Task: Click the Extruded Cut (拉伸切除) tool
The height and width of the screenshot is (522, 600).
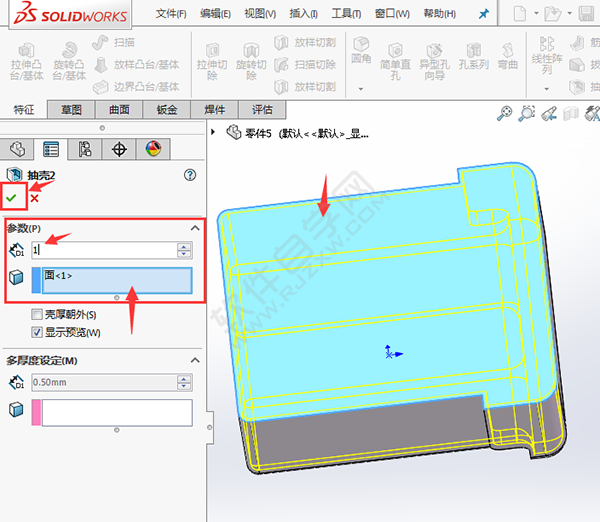Action: [212, 61]
